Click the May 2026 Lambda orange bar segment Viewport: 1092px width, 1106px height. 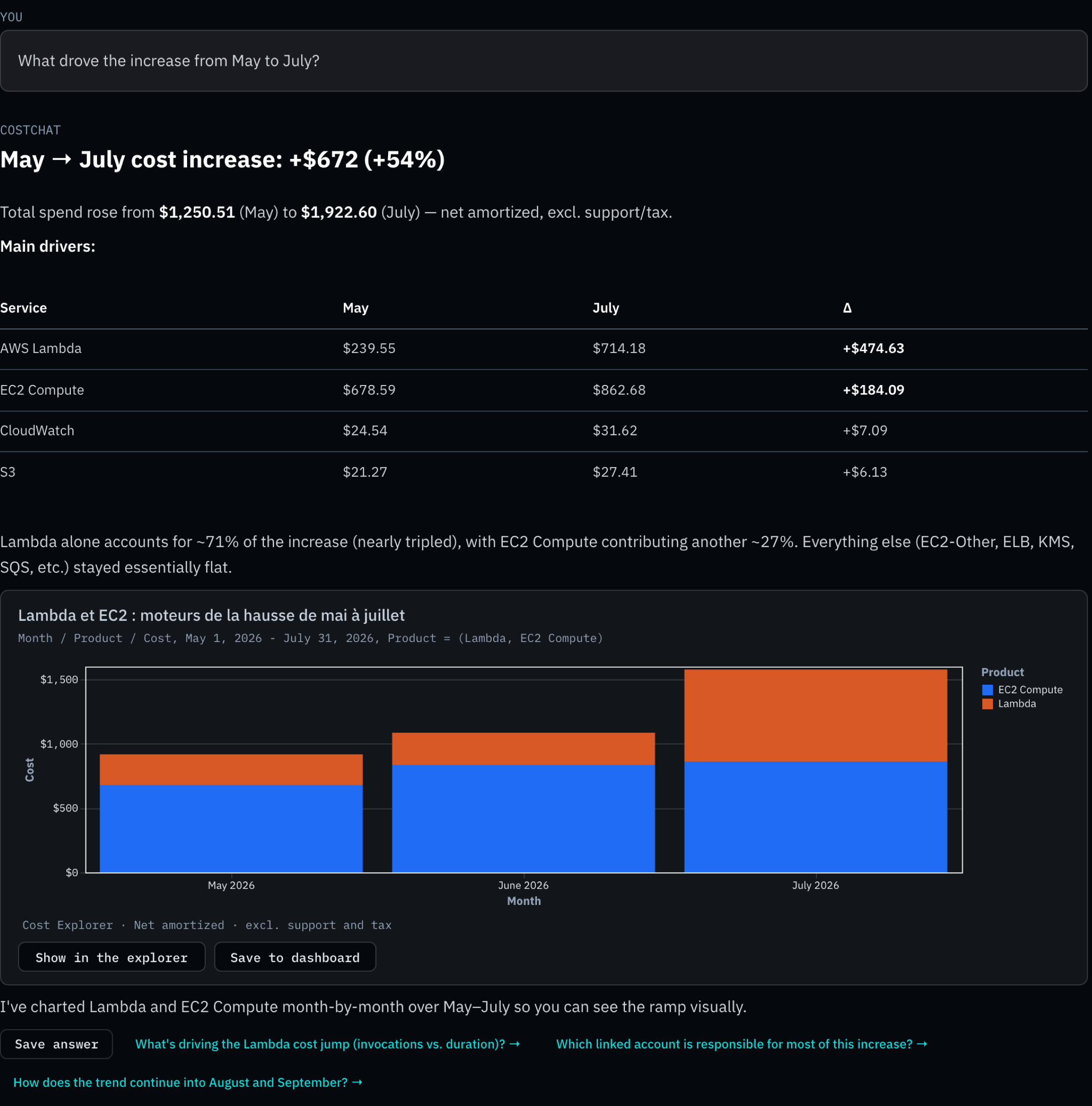coord(231,770)
